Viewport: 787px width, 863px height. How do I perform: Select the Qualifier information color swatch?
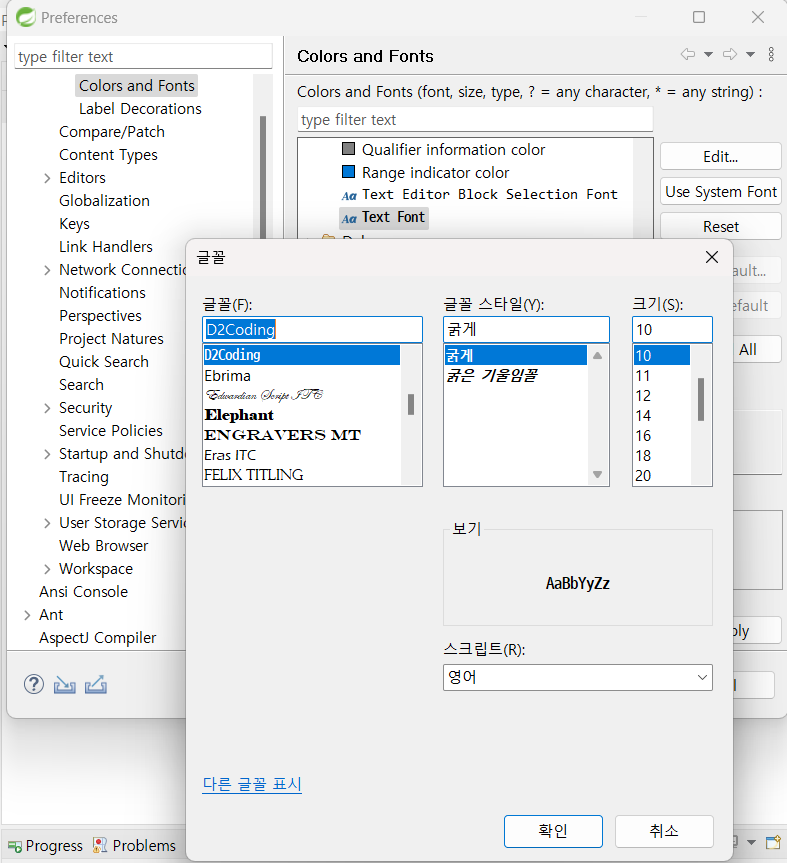click(x=348, y=149)
